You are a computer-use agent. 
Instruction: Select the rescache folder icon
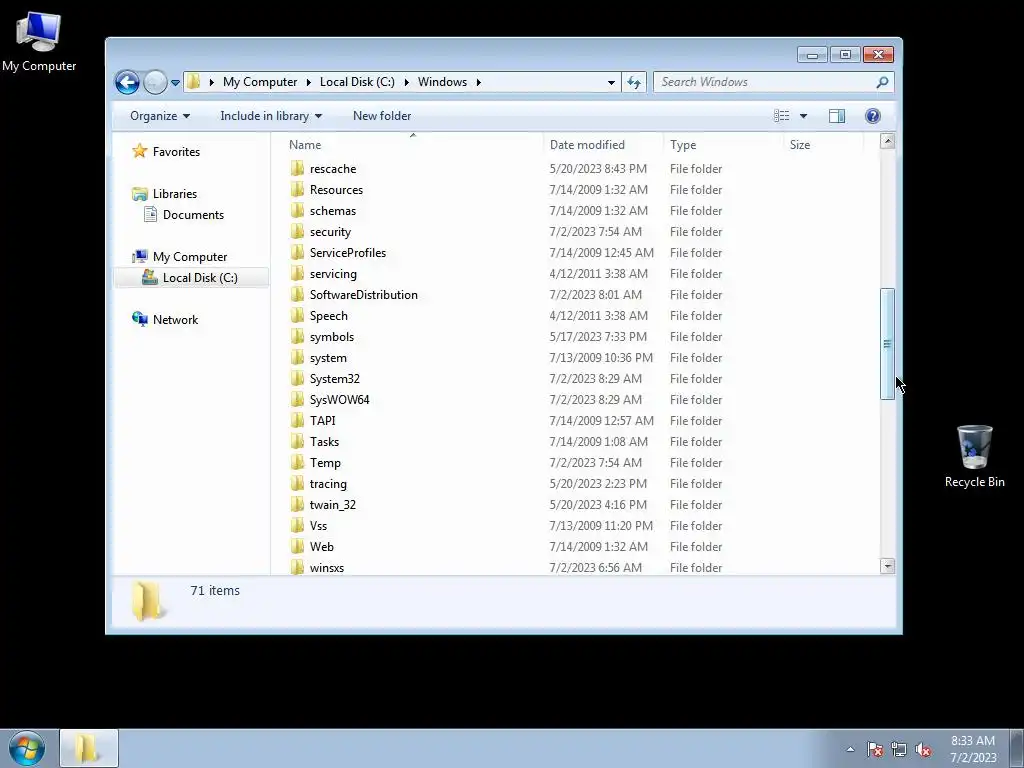(297, 168)
